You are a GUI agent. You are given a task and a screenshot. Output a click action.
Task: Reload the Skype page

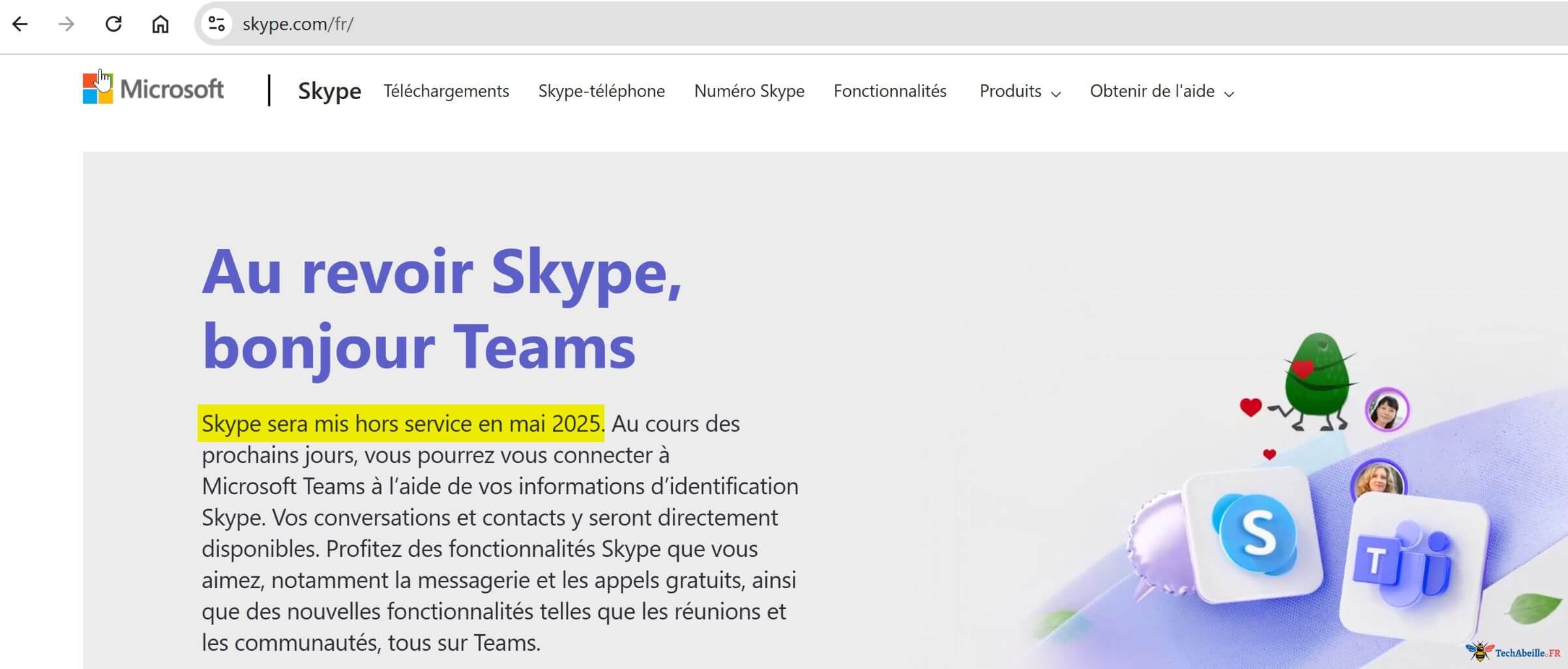[x=113, y=24]
